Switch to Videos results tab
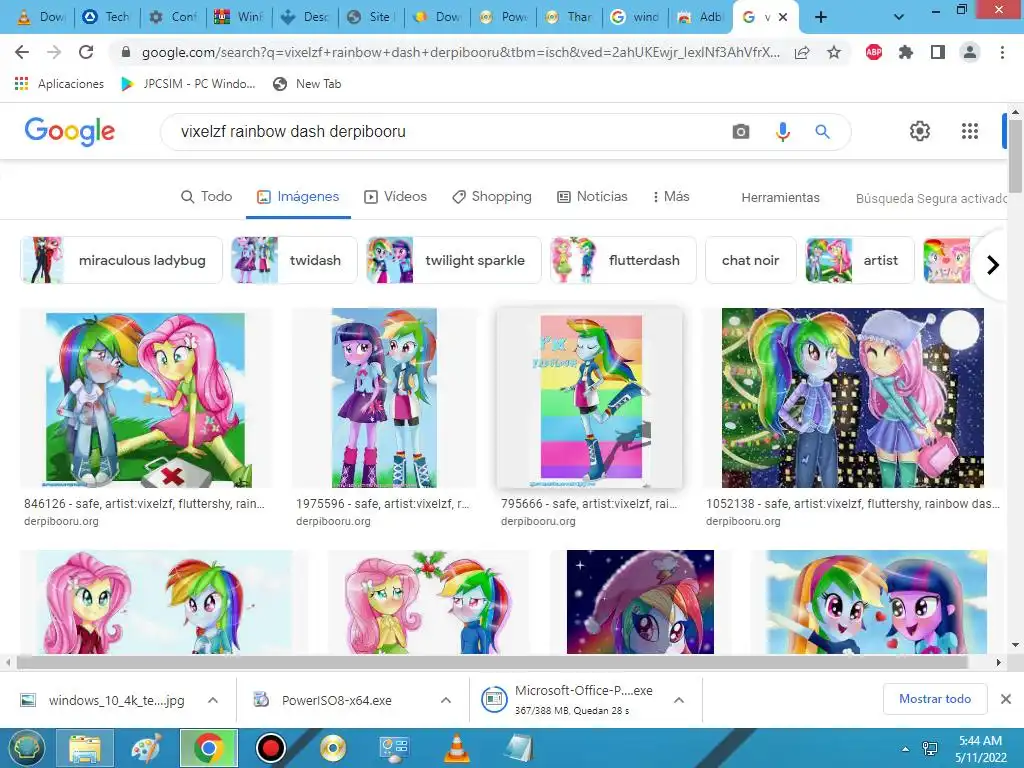The height and width of the screenshot is (768, 1024). 395,197
